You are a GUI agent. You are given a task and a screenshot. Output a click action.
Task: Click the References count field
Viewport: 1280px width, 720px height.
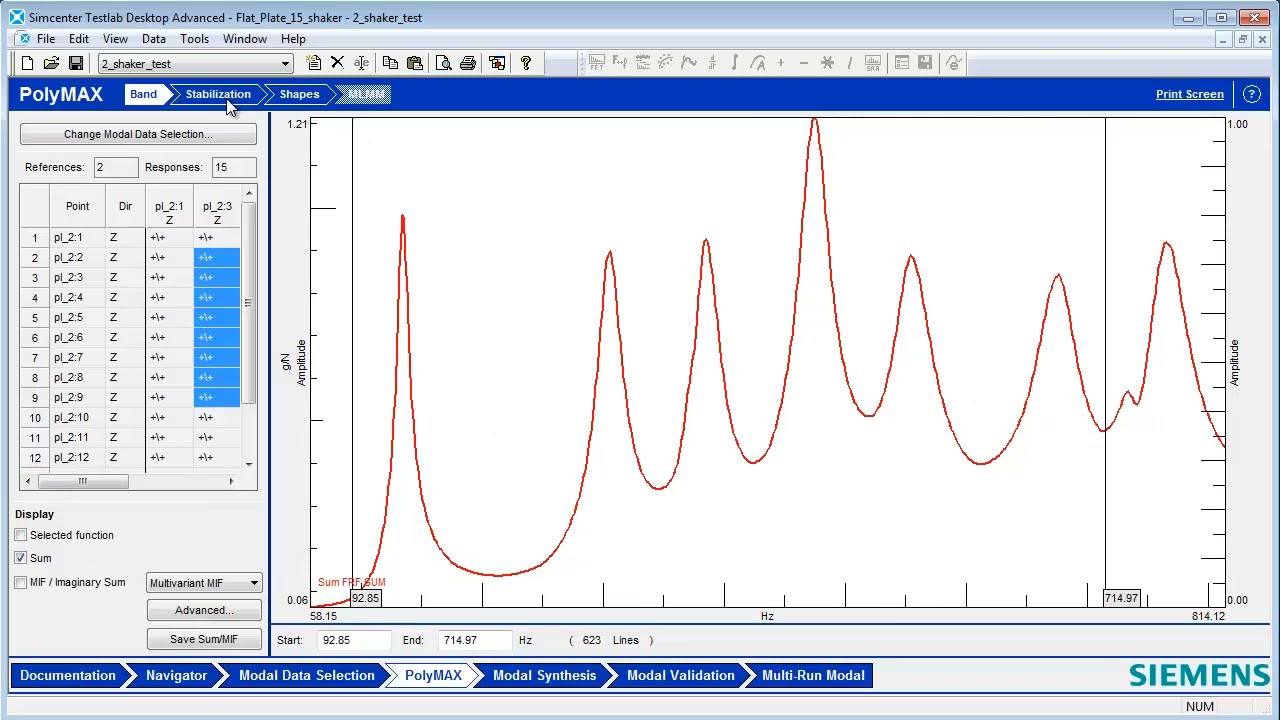(x=115, y=167)
